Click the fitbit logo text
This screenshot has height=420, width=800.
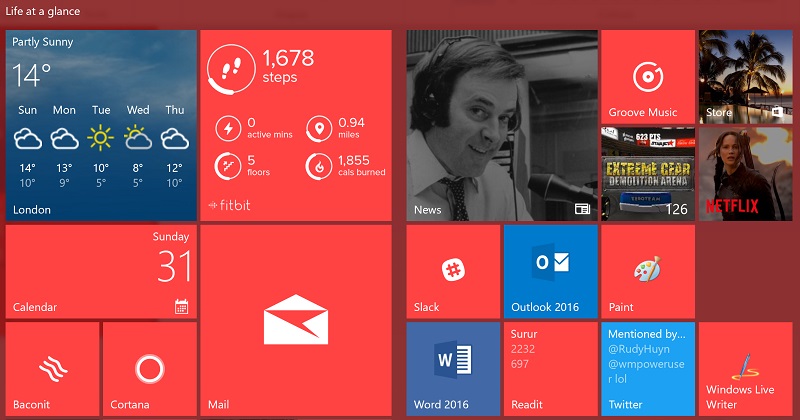click(x=230, y=205)
